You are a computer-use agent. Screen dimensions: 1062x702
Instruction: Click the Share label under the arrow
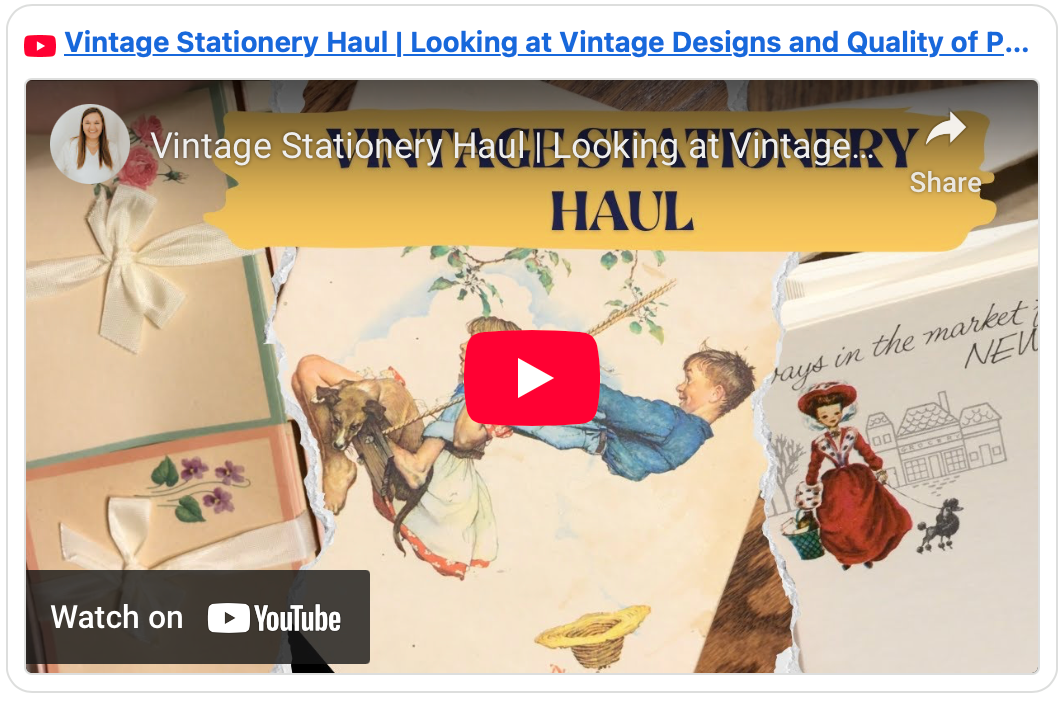[946, 182]
